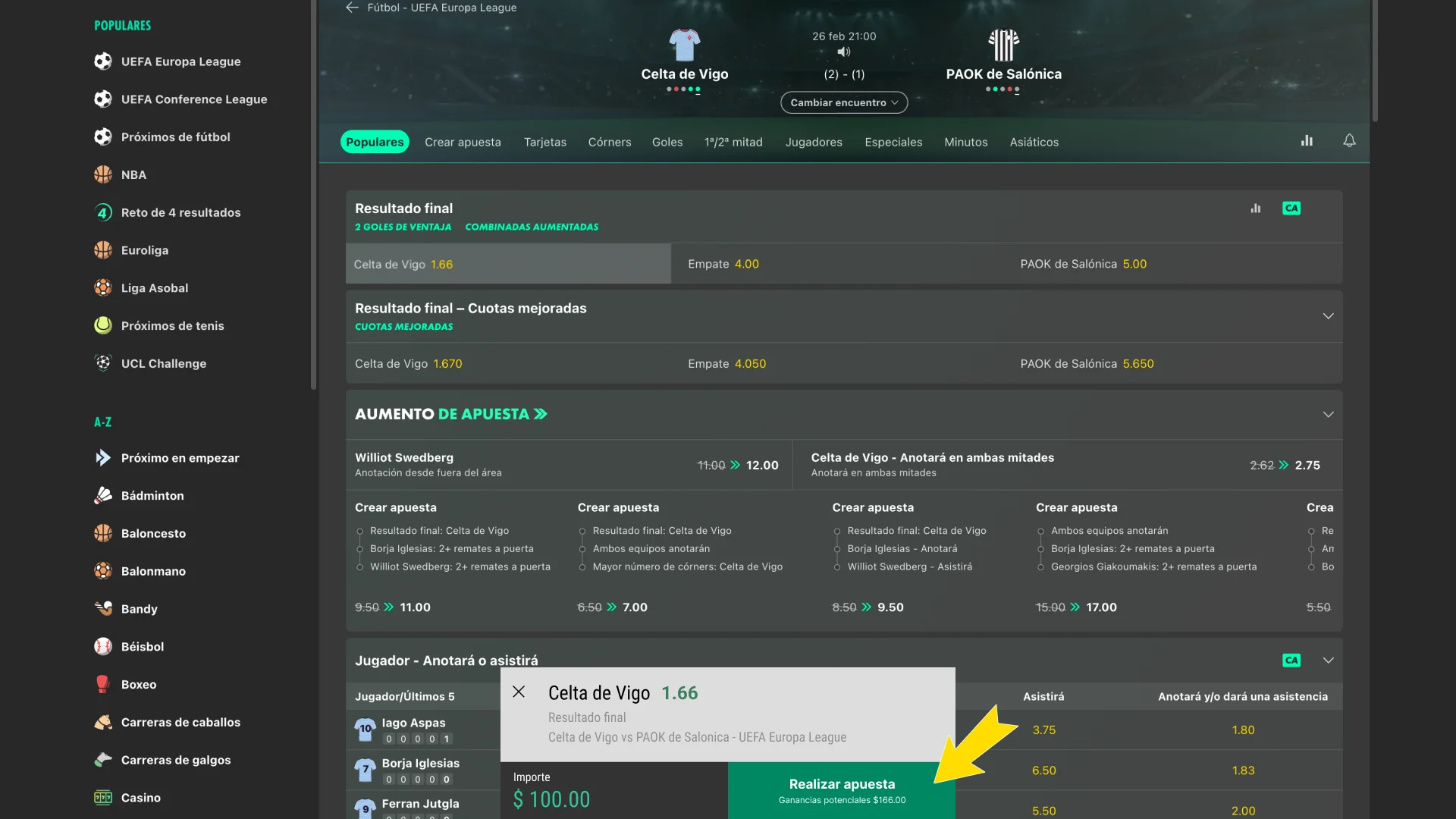Viewport: 1456px width, 819px height.
Task: Toggle the CA badge on Resultado final
Action: [x=1292, y=208]
